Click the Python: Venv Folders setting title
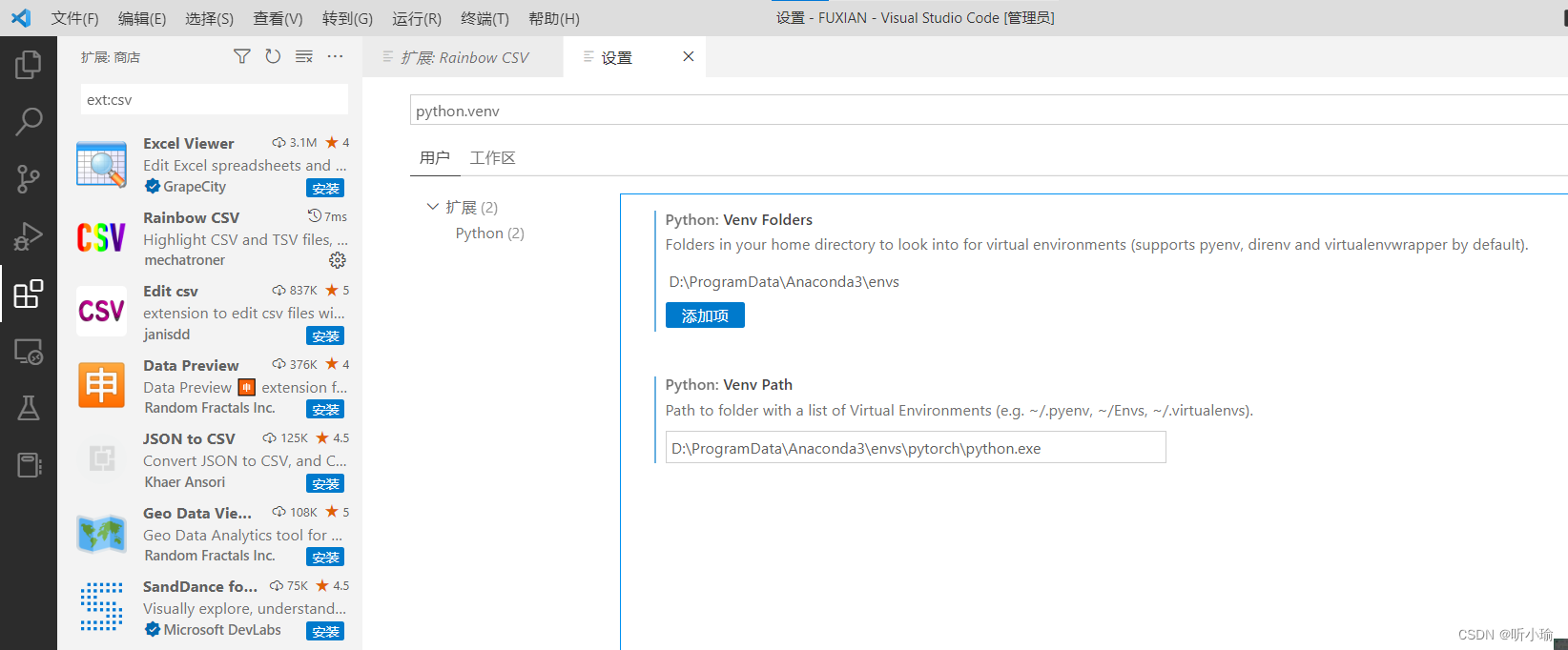The image size is (1568, 650). 739,219
